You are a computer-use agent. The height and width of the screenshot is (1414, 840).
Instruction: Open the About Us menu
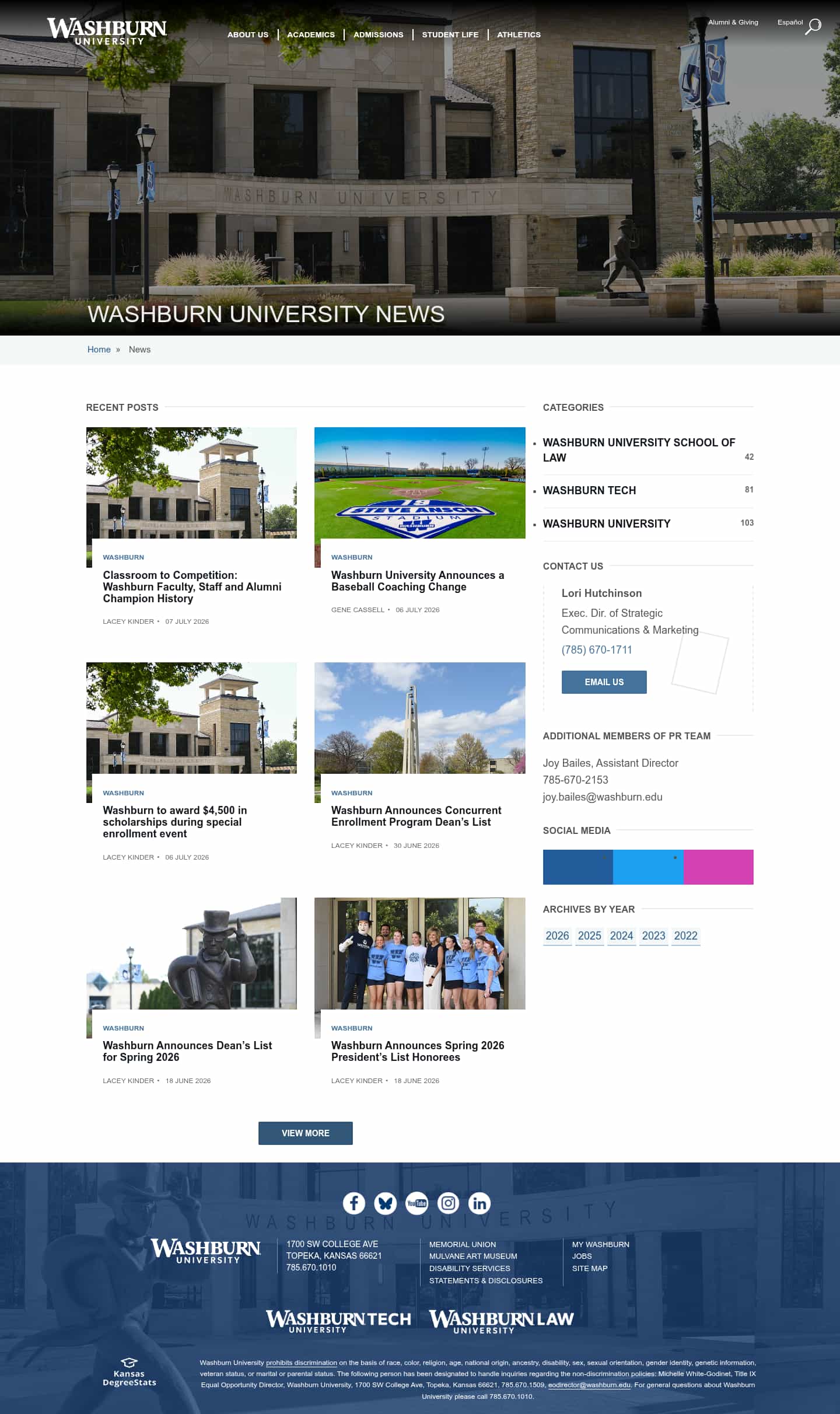248,34
